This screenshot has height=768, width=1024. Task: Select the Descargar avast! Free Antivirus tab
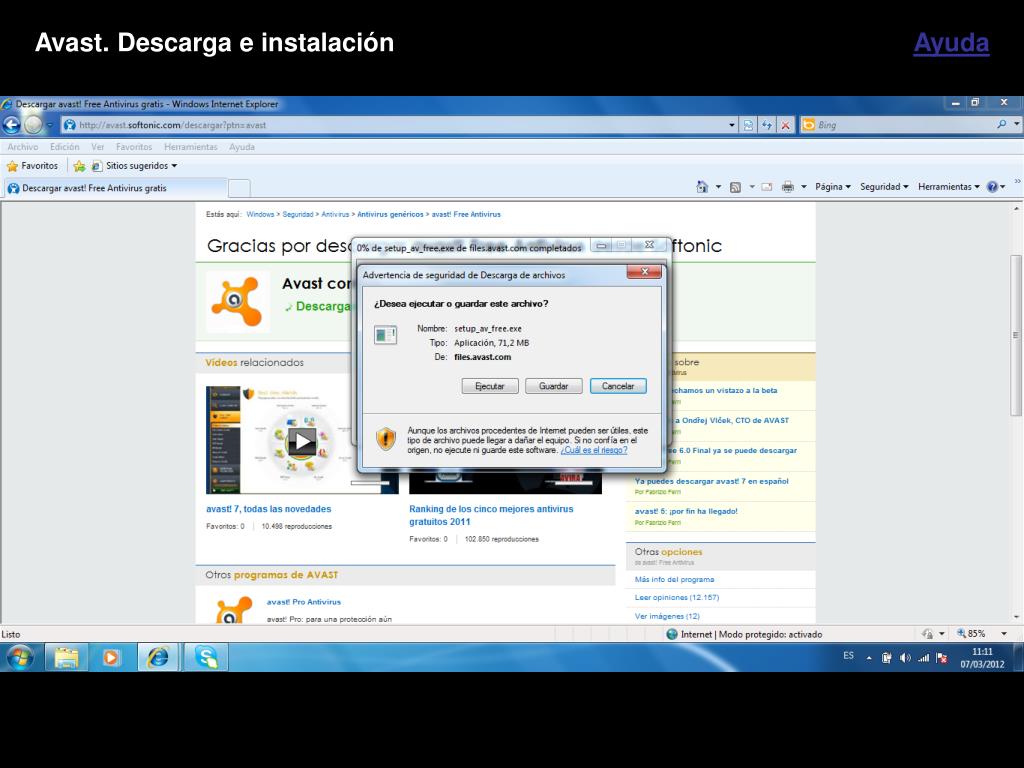click(114, 188)
